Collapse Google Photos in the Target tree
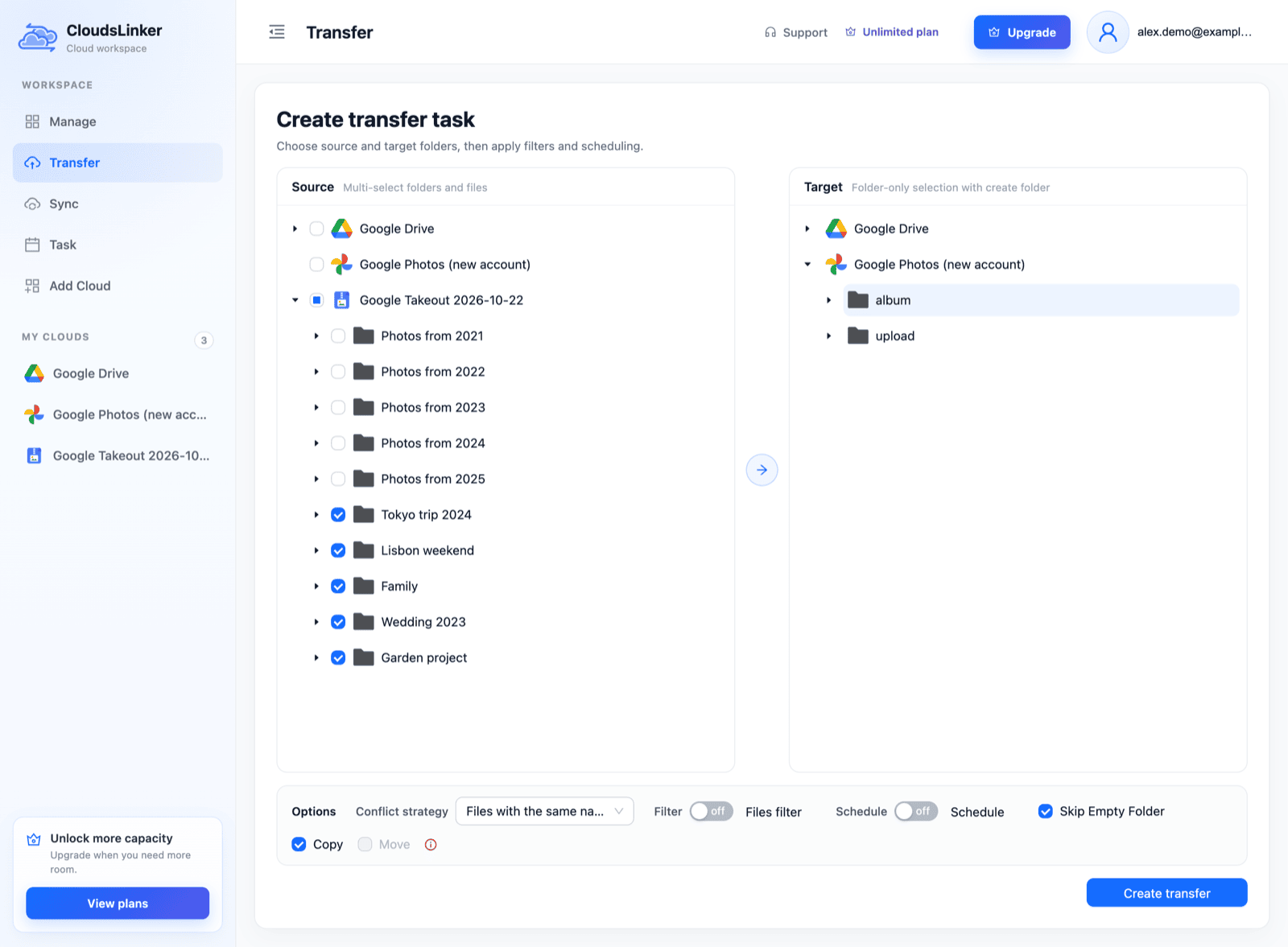This screenshot has height=947, width=1288. (x=807, y=264)
